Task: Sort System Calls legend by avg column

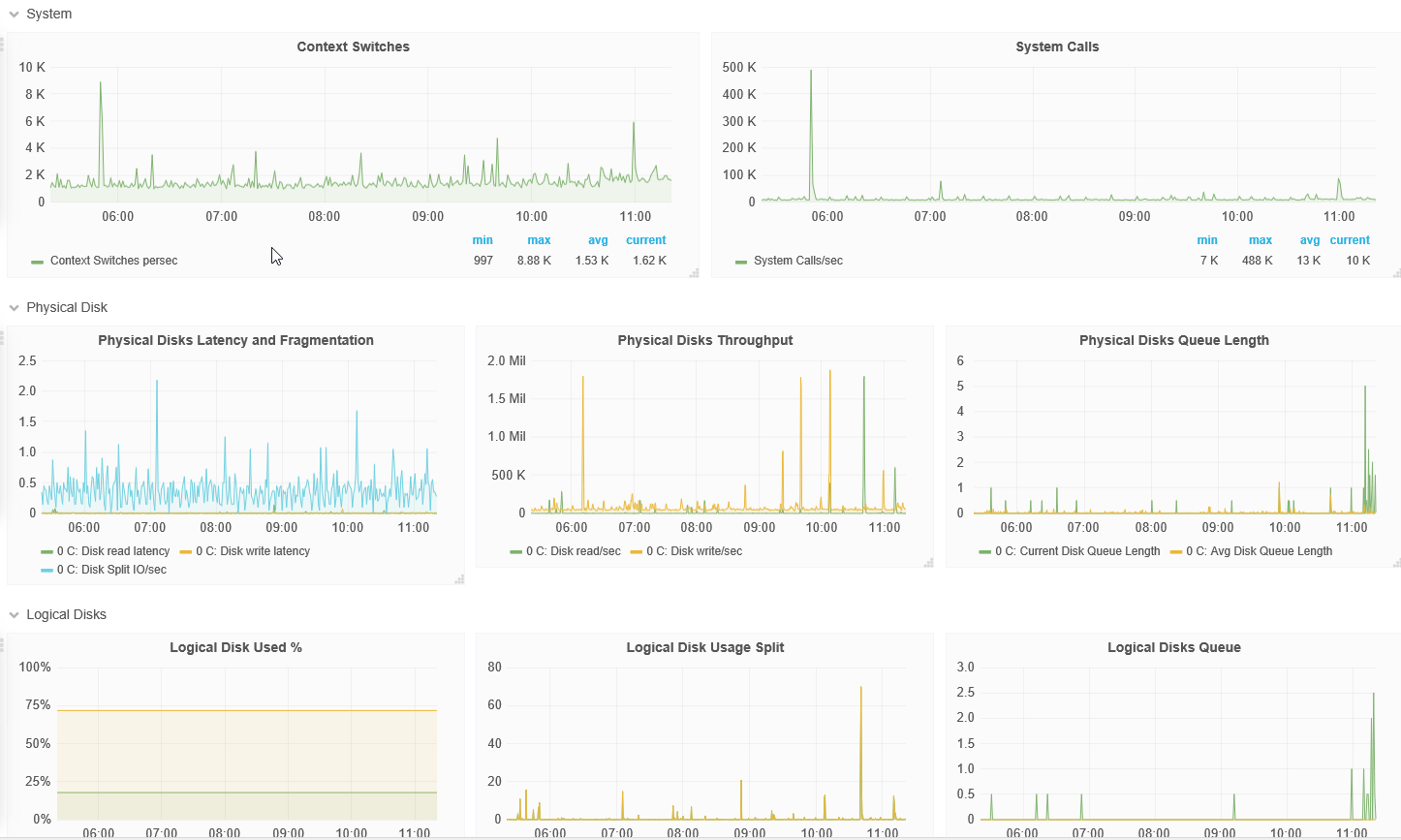Action: point(1310,240)
